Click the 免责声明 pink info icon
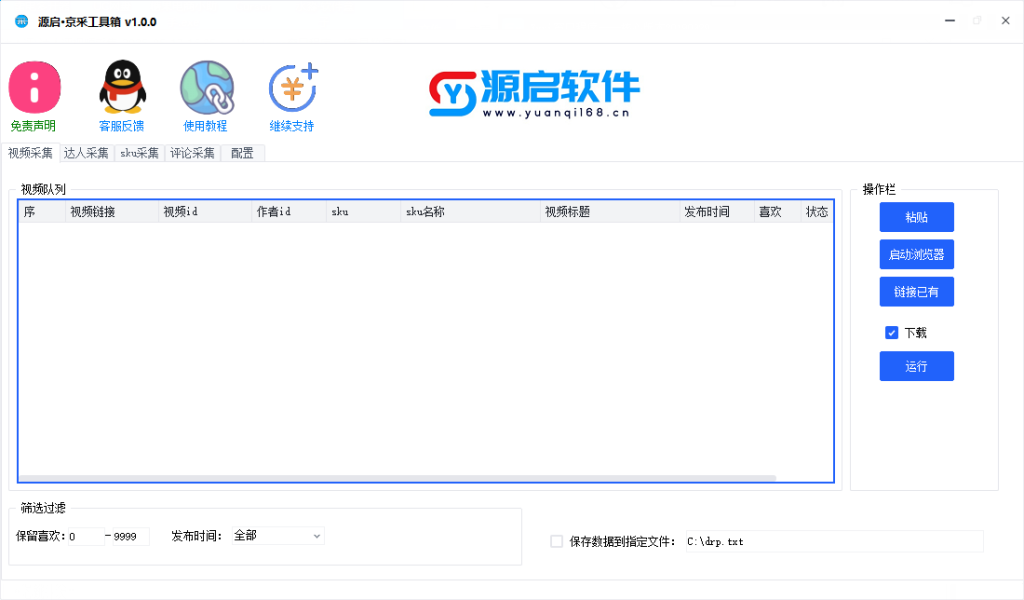This screenshot has width=1024, height=600. pos(34,88)
